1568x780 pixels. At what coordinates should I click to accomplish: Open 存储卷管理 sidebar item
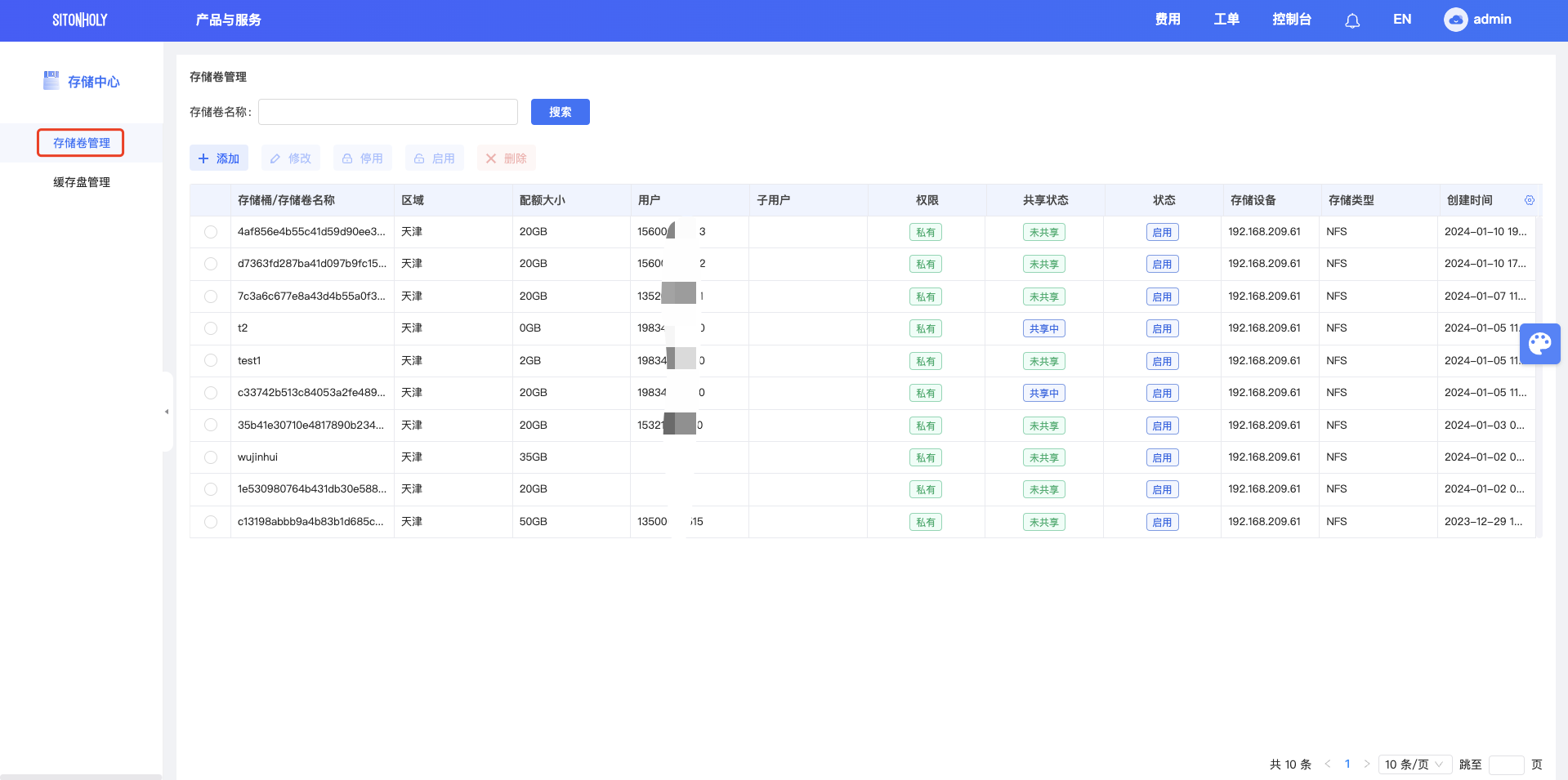click(81, 143)
